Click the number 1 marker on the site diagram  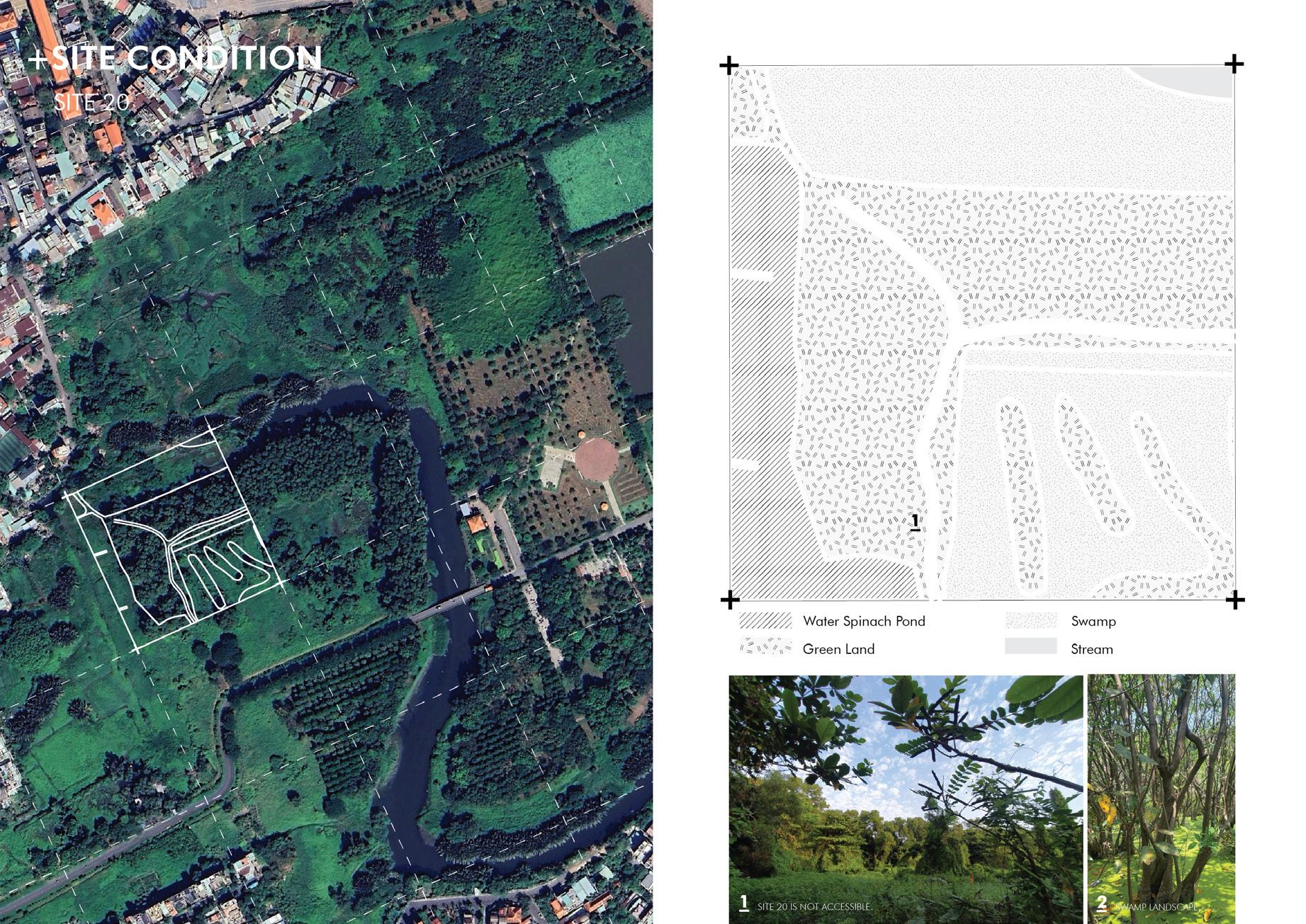(915, 522)
